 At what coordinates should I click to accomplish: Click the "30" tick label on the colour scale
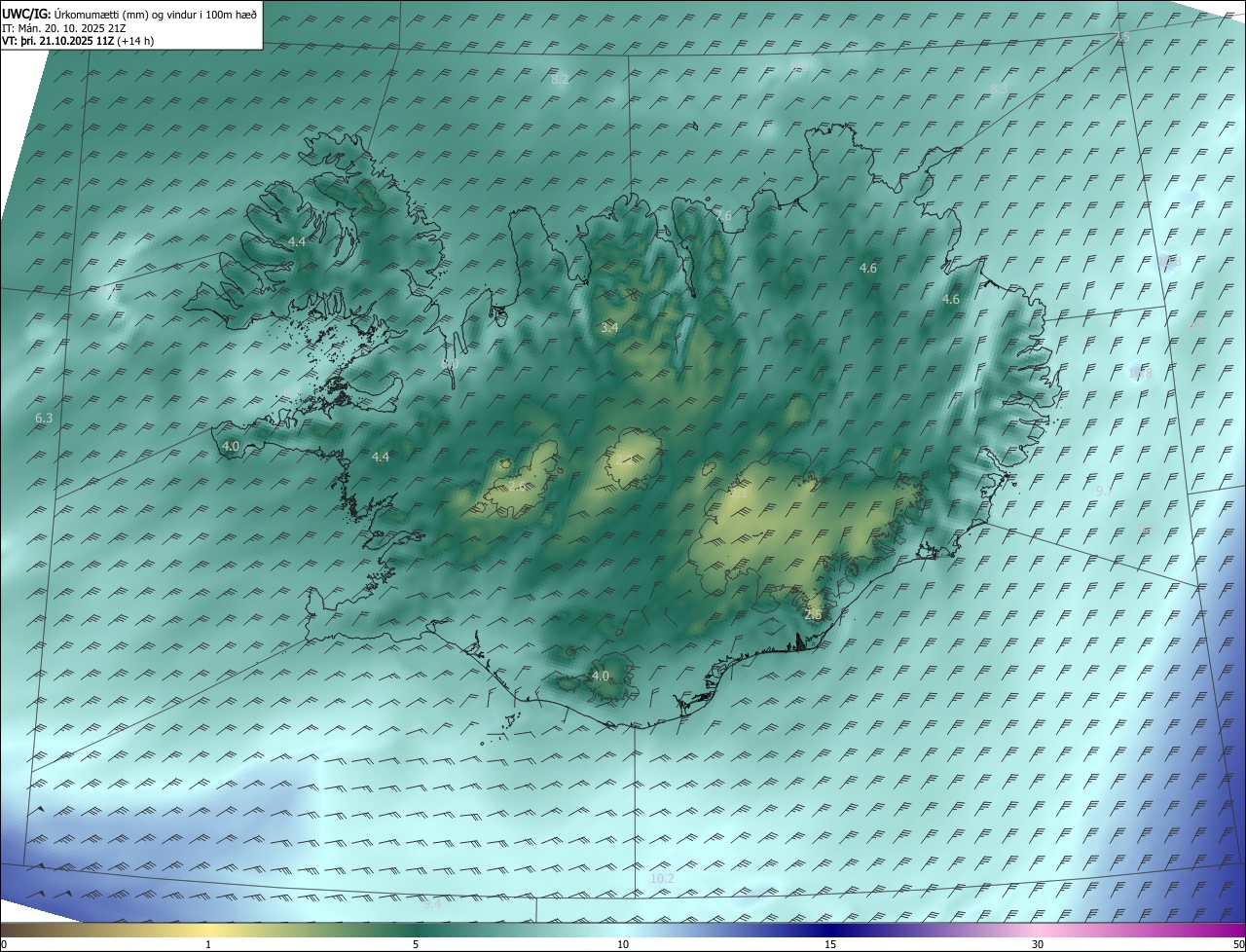click(x=1038, y=945)
